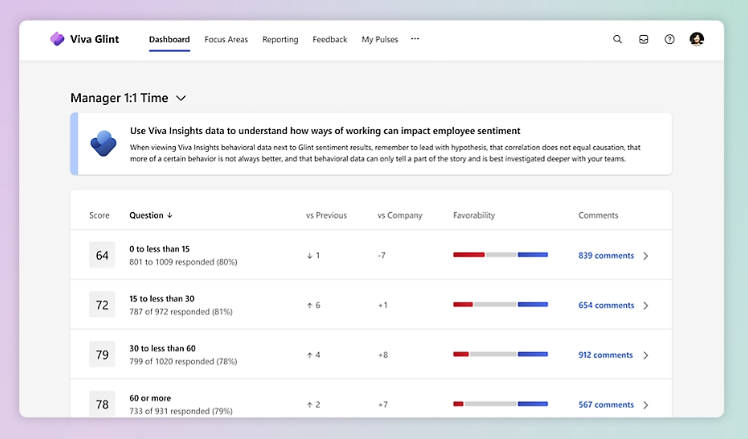Switch to the Focus Areas tab

pyautogui.click(x=226, y=39)
